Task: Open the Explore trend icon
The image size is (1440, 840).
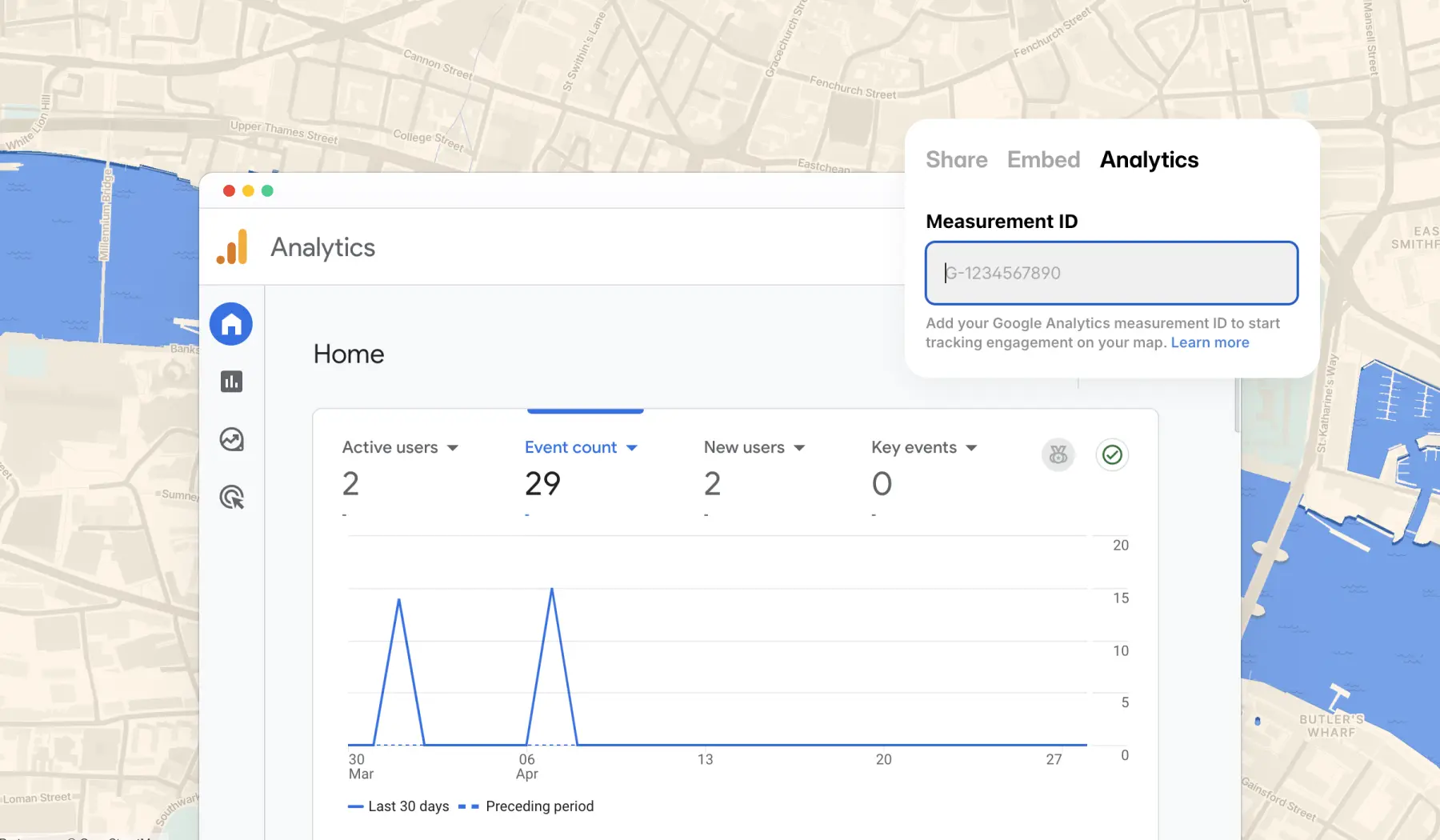Action: (x=231, y=439)
